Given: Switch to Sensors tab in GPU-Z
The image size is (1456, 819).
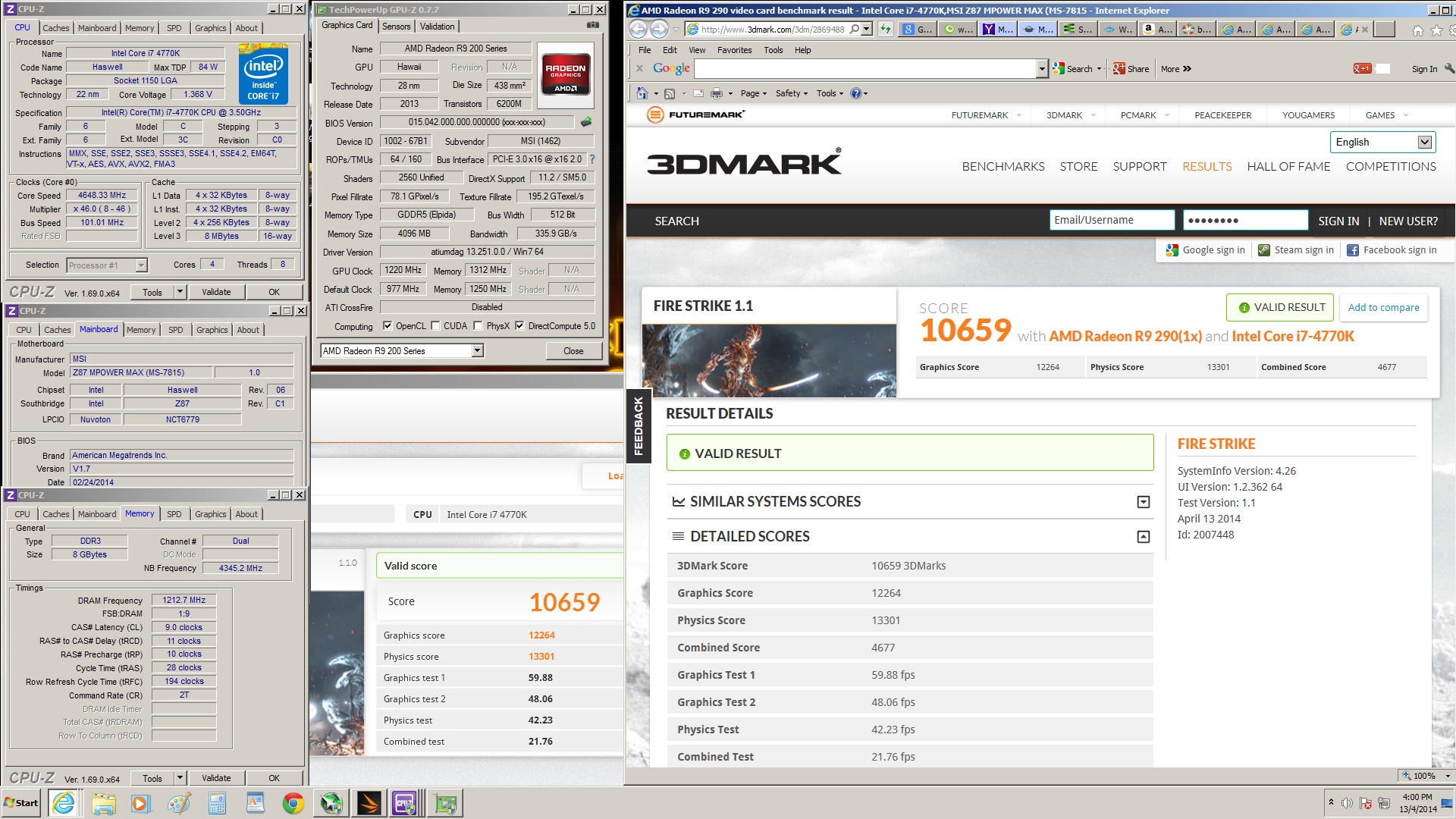Looking at the screenshot, I should point(396,26).
